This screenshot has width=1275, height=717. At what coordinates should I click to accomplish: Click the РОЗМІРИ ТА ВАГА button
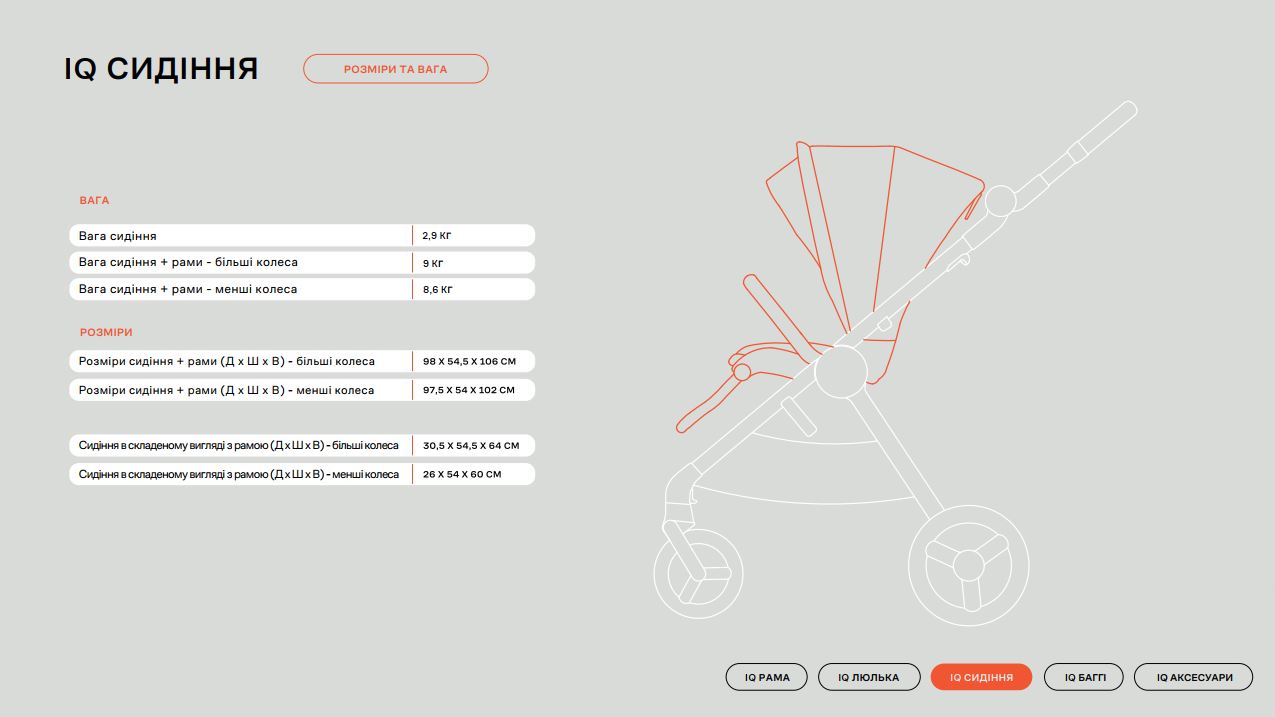point(395,69)
